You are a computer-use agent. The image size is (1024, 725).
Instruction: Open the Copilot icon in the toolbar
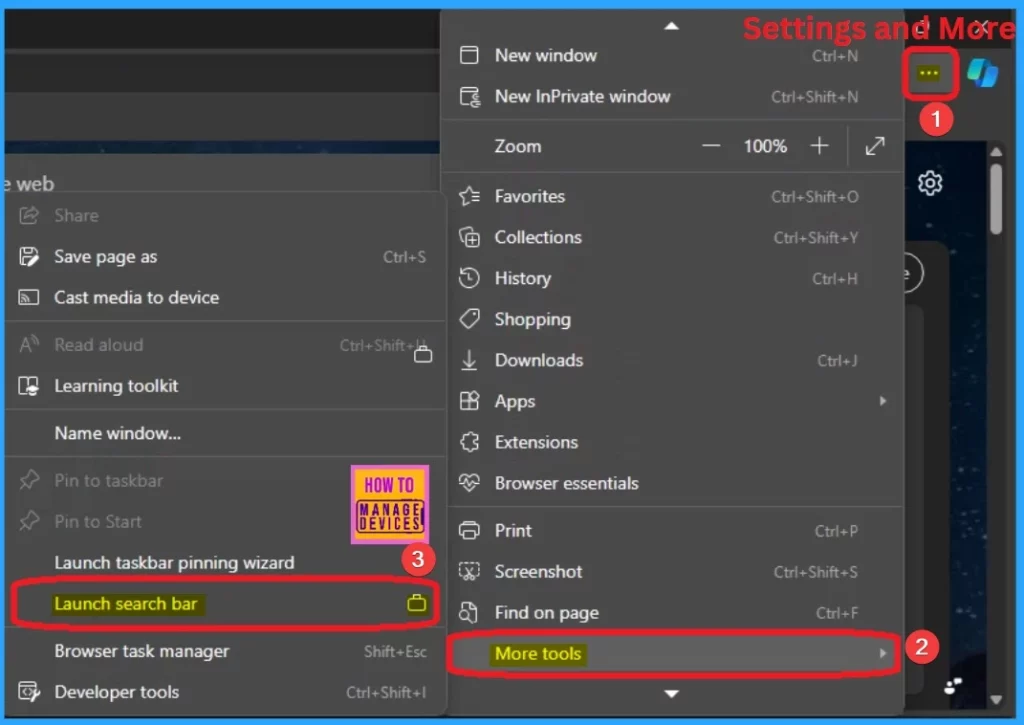[982, 72]
